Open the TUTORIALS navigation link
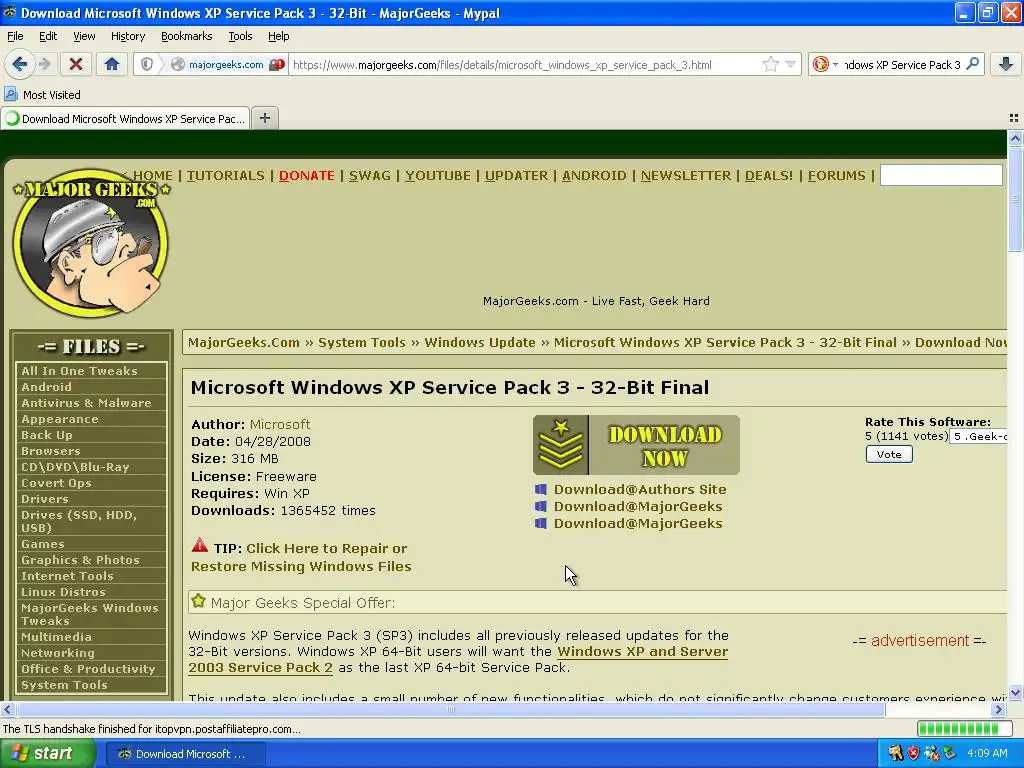 coord(225,175)
